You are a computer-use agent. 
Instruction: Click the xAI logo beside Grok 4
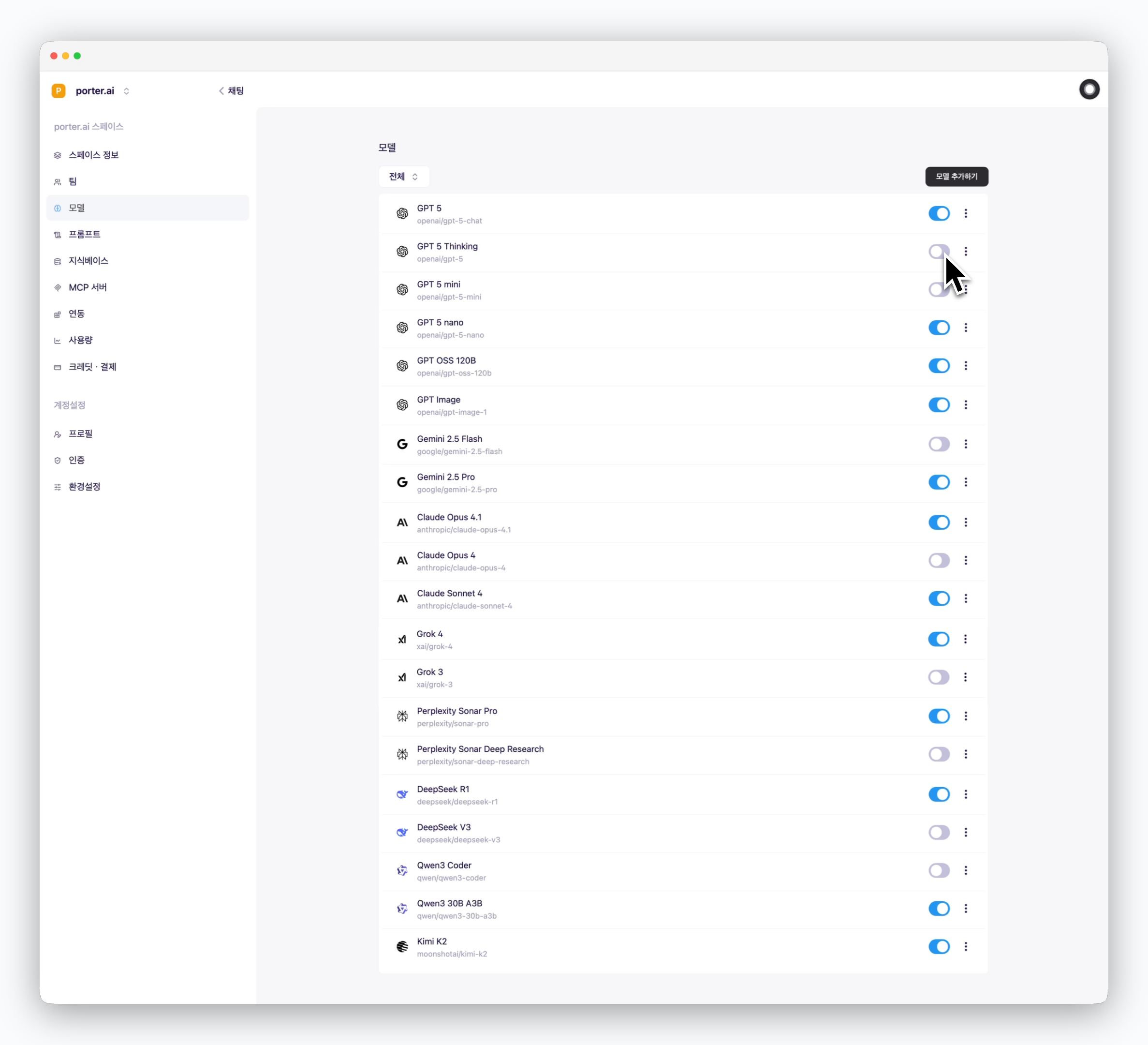tap(402, 639)
